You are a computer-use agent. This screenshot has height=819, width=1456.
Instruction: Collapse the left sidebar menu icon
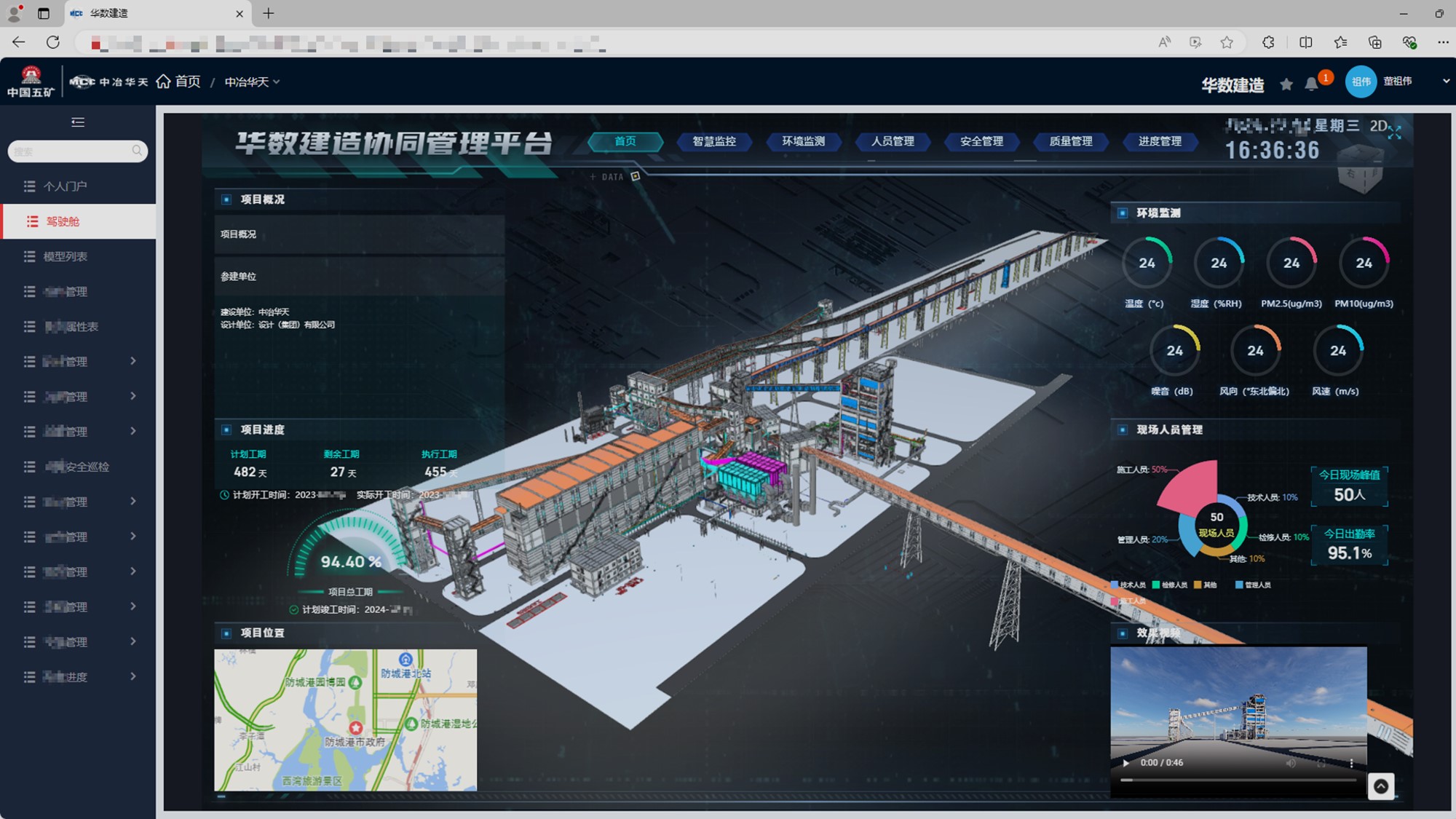(x=78, y=122)
